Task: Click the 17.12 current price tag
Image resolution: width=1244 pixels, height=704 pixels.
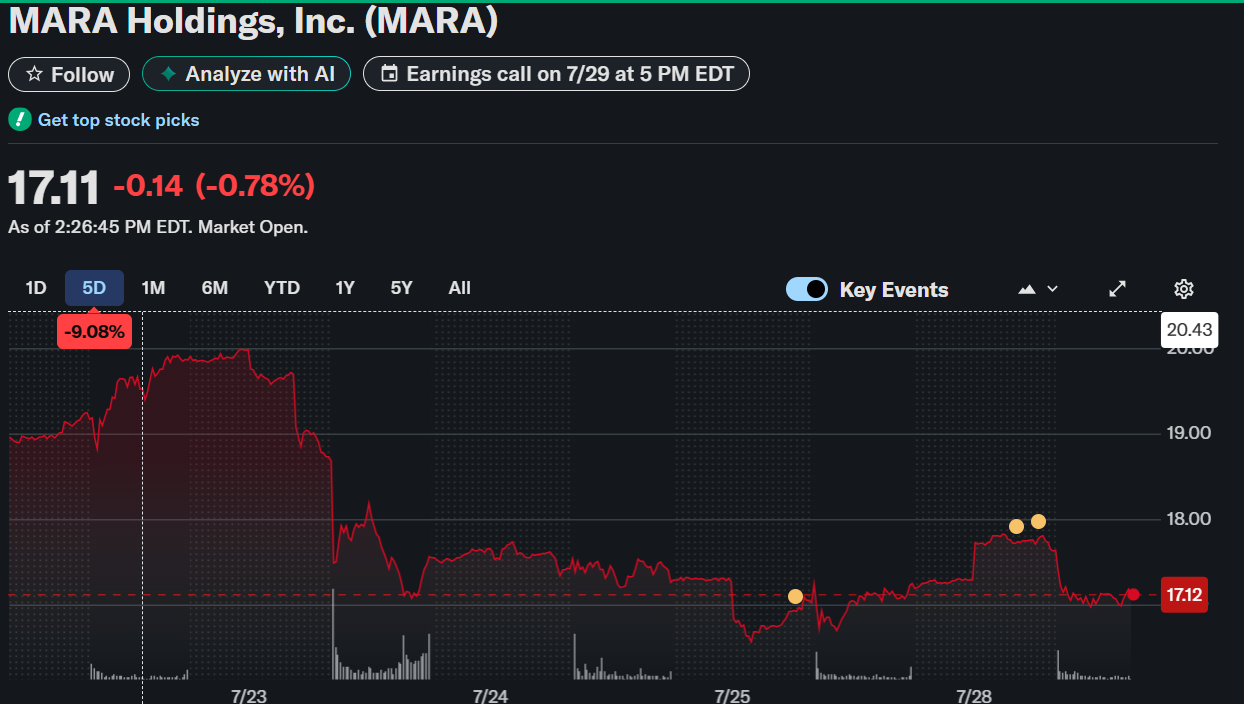Action: (x=1184, y=595)
